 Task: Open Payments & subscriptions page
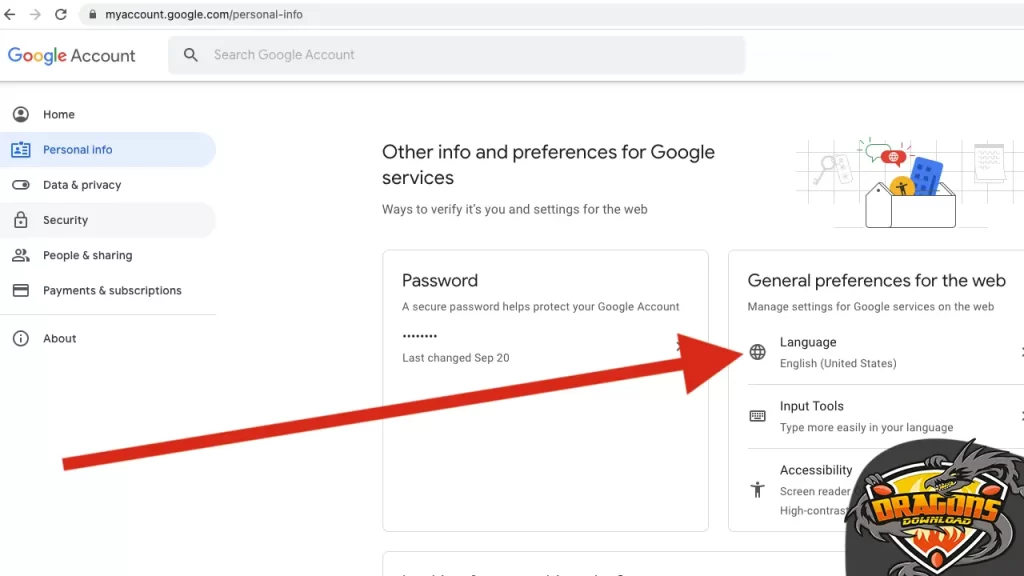(x=112, y=291)
